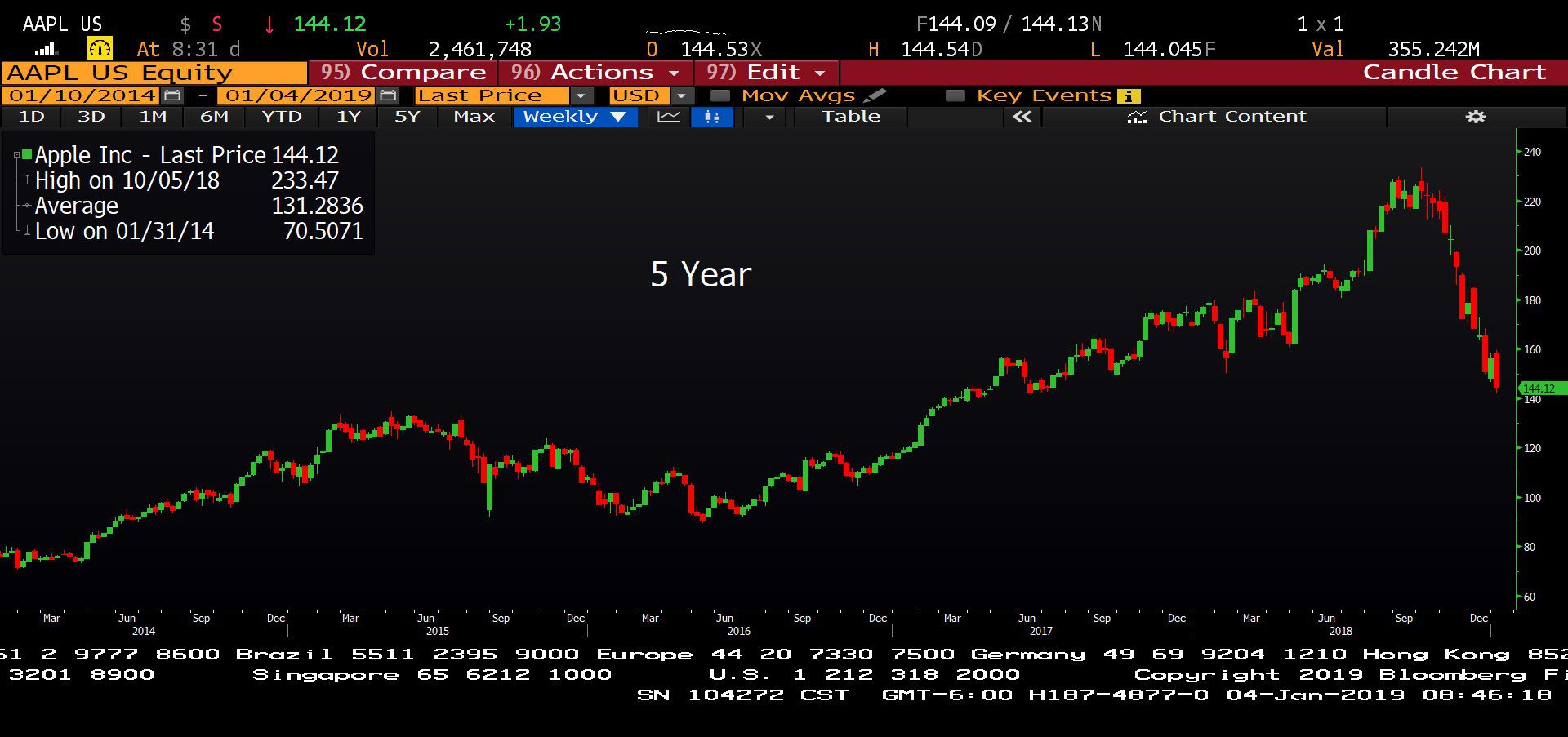Open the Weekly periodicity dropdown
The height and width of the screenshot is (737, 1568).
pyautogui.click(x=574, y=117)
